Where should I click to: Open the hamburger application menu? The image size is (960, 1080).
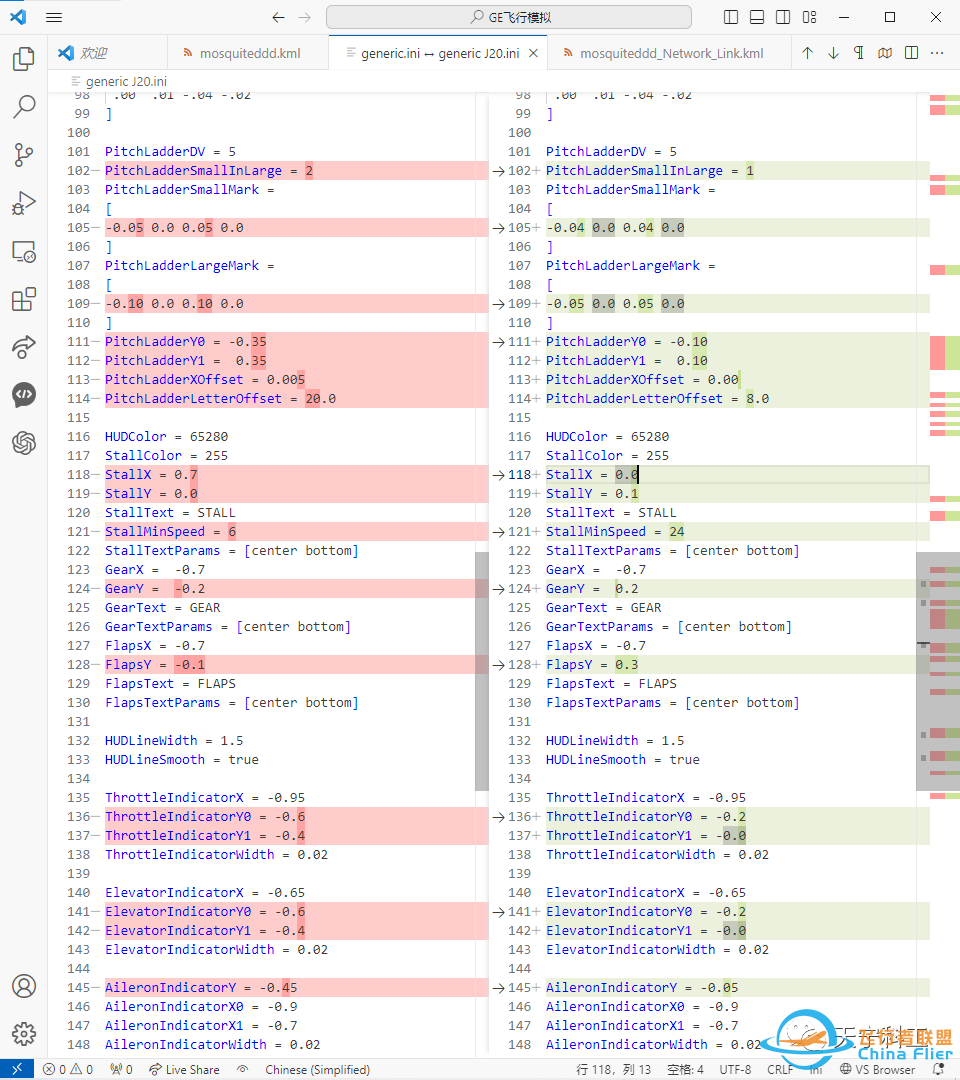[54, 17]
